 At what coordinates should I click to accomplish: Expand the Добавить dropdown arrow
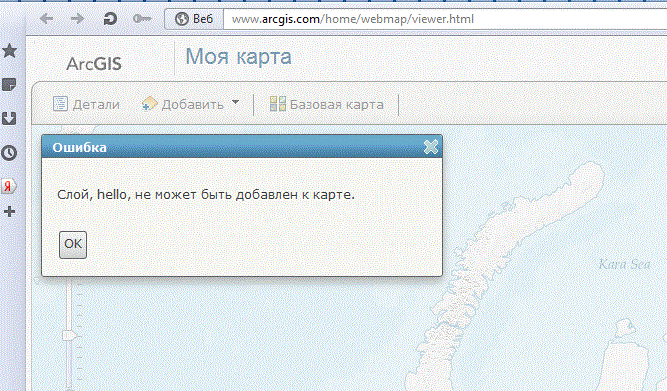point(235,103)
